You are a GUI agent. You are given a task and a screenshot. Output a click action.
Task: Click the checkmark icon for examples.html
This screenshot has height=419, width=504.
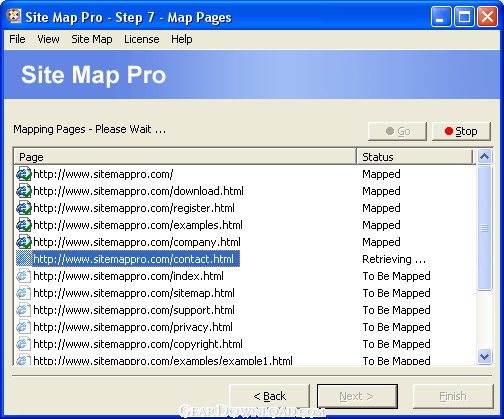point(24,225)
